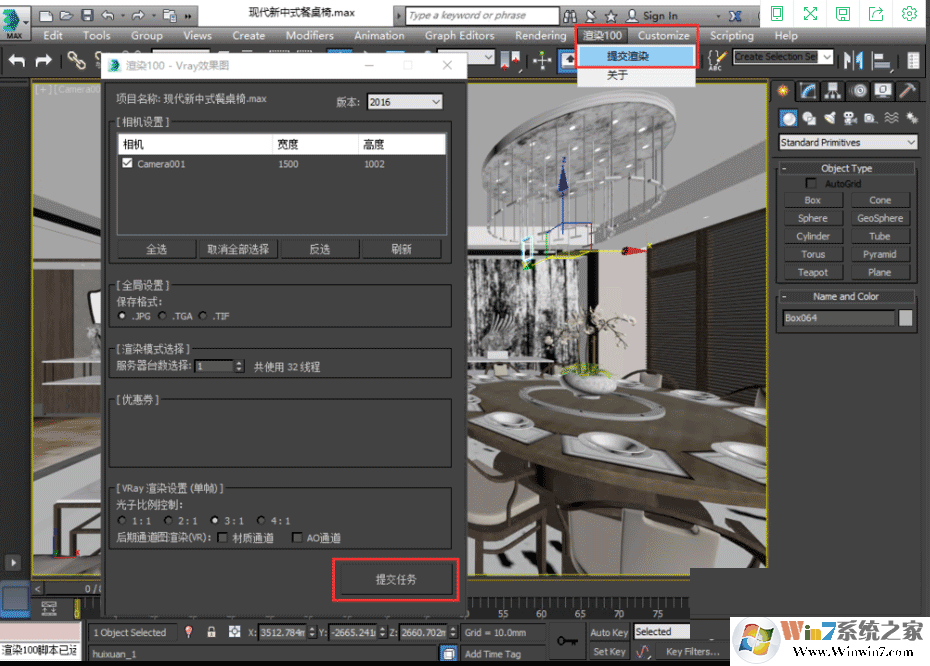Click the Mirror tool icon
This screenshot has width=930, height=666.
click(853, 60)
